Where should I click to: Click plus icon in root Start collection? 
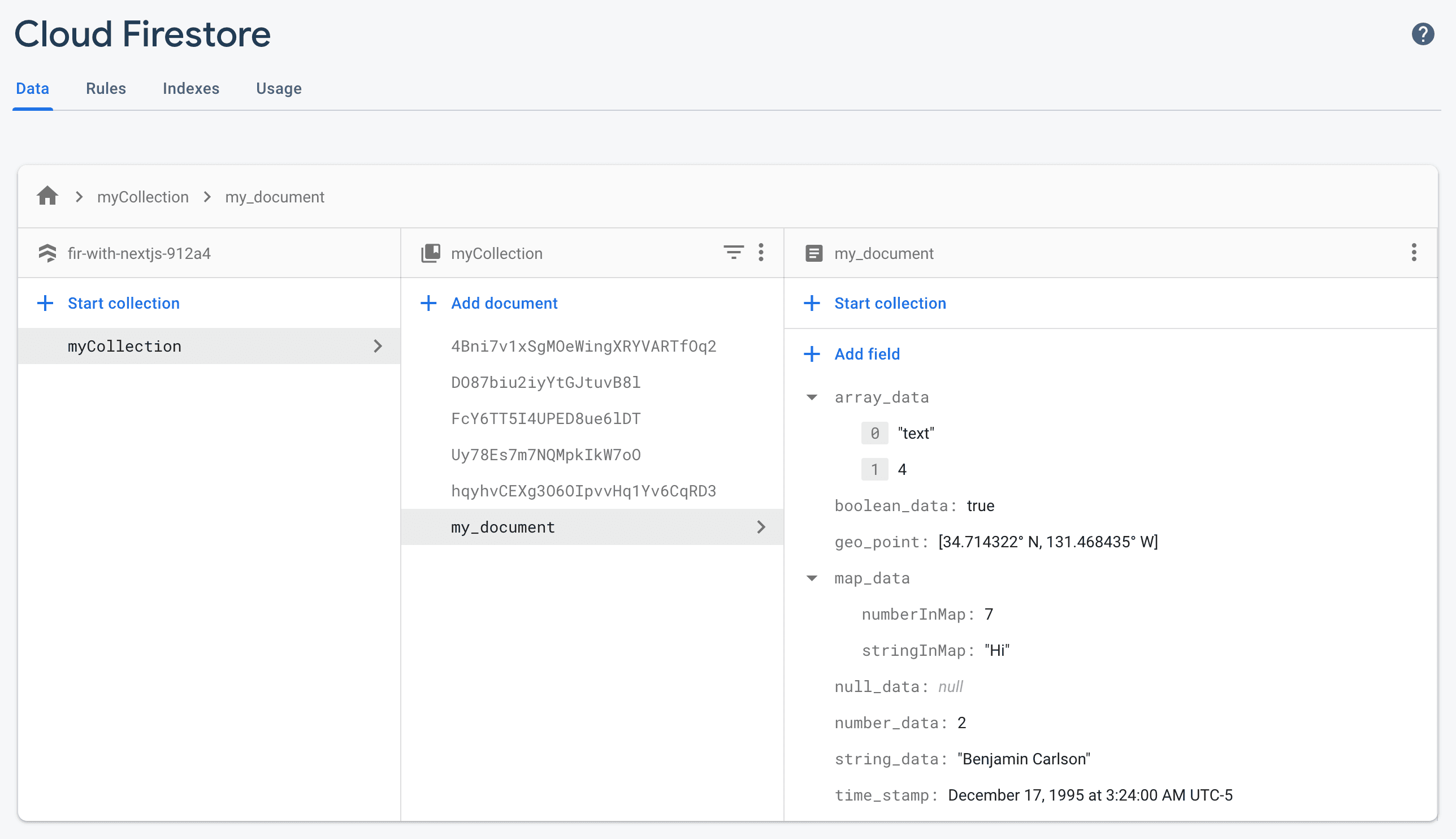(45, 303)
